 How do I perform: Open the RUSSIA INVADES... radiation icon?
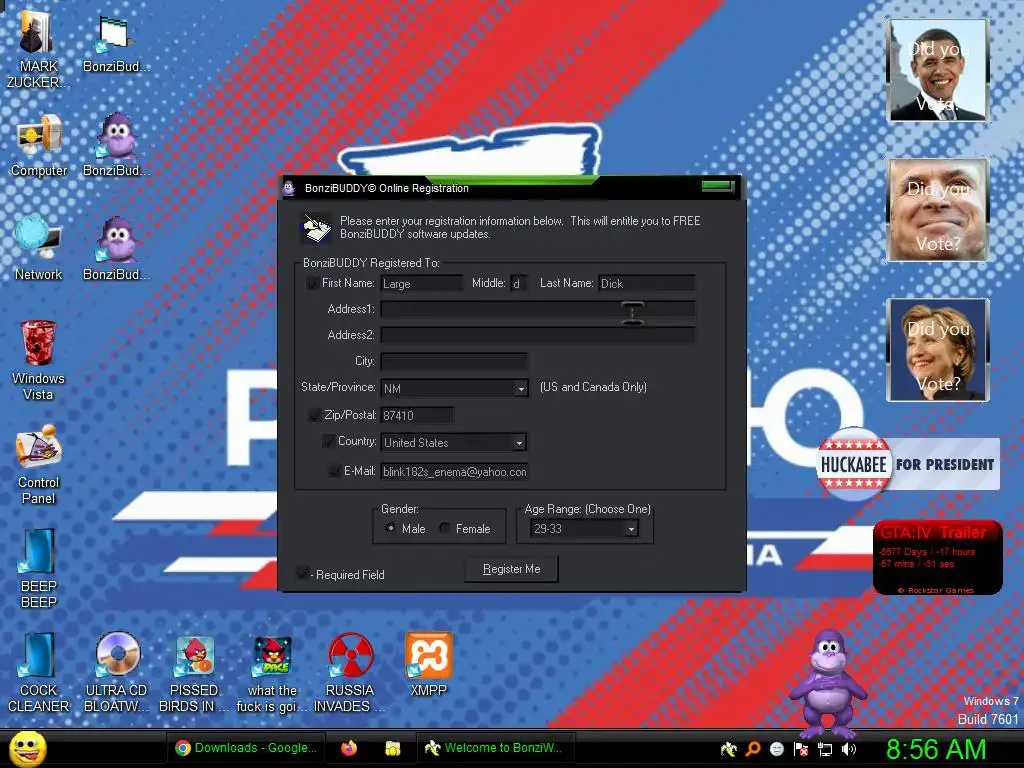point(350,673)
